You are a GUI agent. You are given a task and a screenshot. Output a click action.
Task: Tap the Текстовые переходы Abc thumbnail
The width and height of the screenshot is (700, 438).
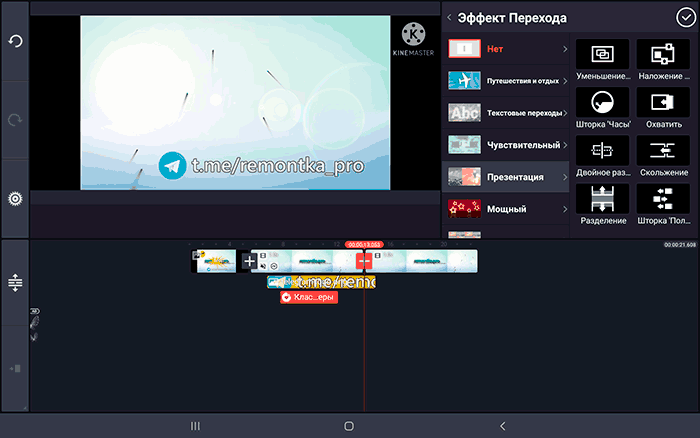464,113
